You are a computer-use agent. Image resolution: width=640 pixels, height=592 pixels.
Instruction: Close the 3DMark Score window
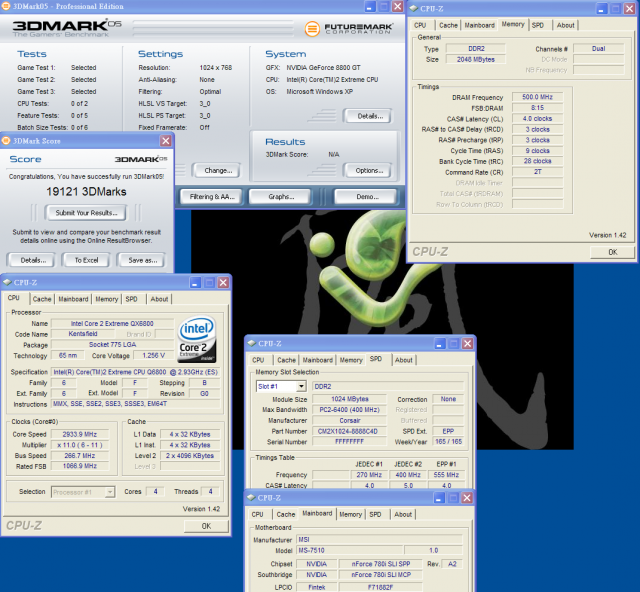point(165,141)
